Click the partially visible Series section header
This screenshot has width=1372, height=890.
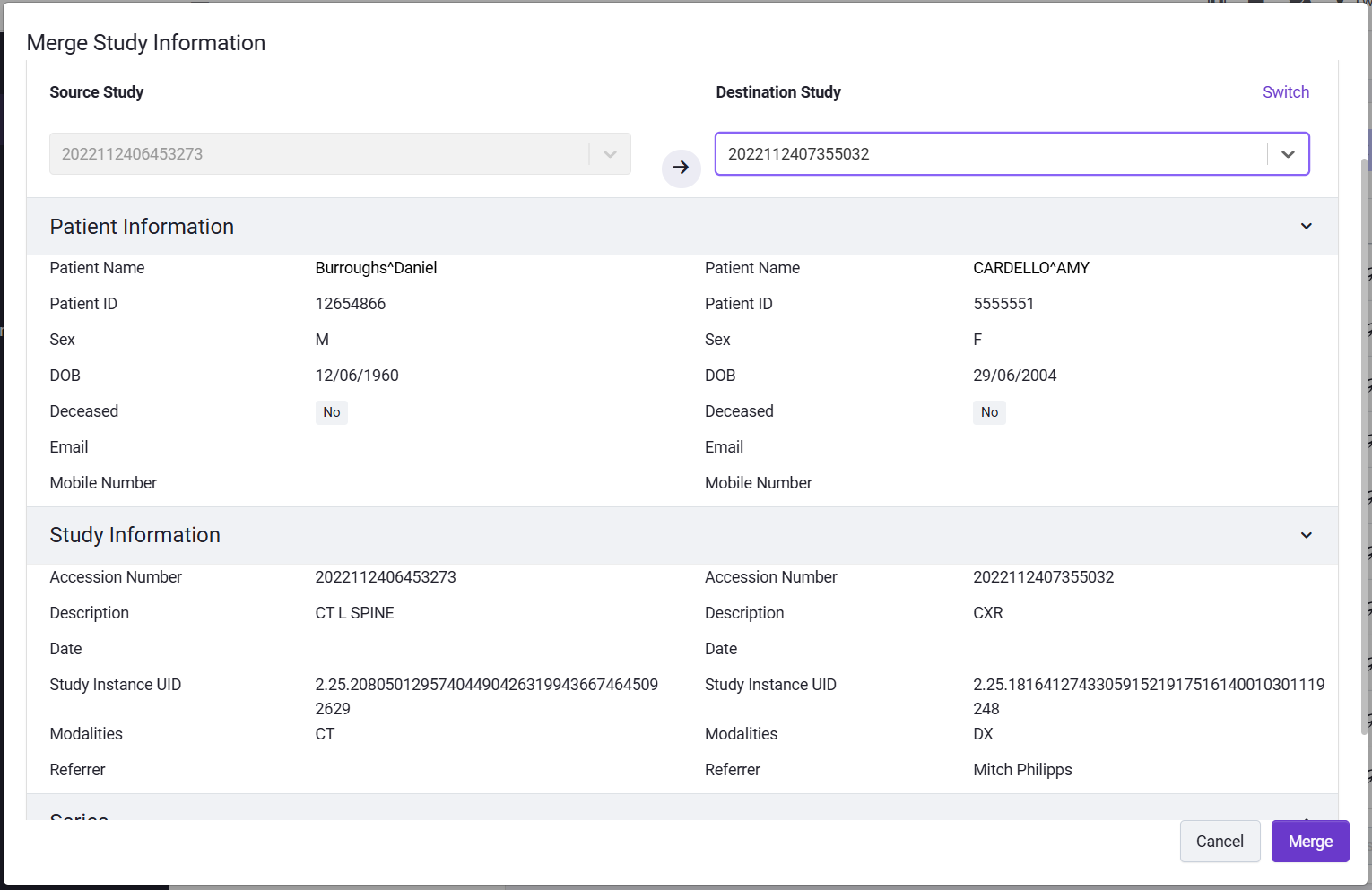[x=682, y=808]
